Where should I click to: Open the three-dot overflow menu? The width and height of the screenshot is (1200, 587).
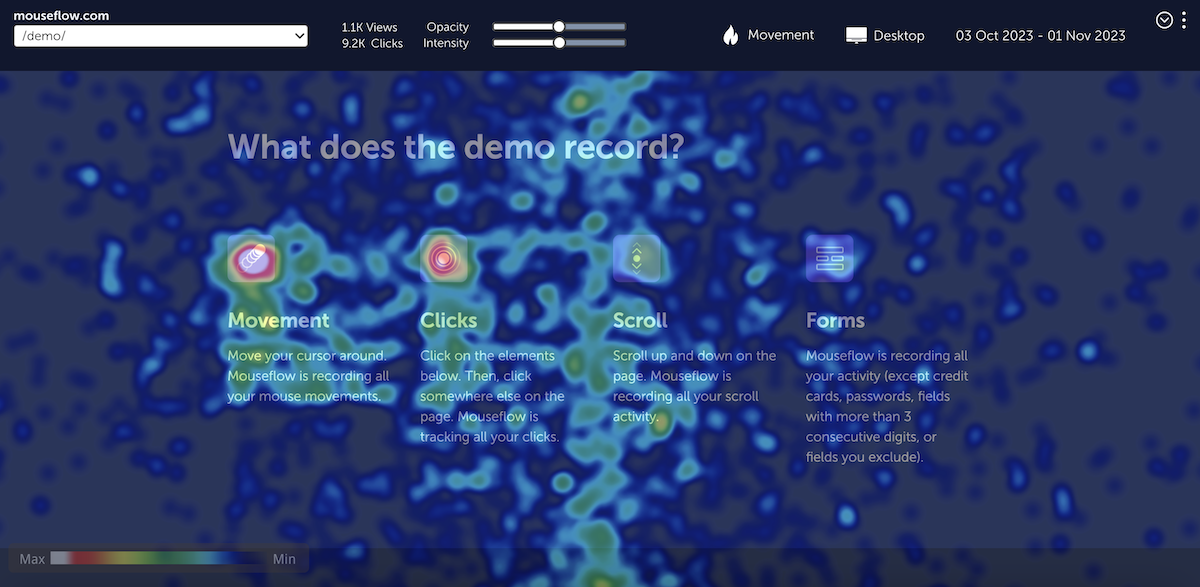click(1186, 19)
